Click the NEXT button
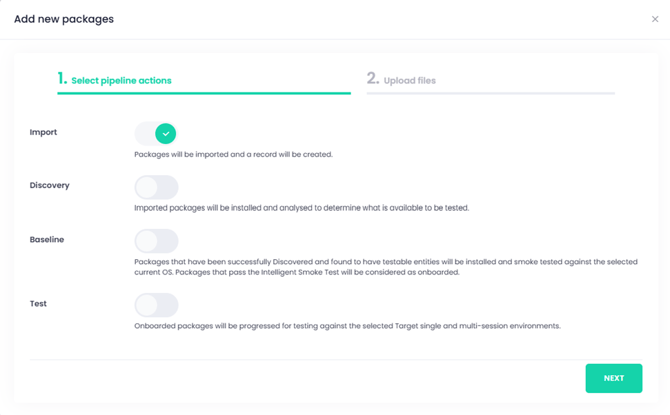Screen dimensions: 670x415 614,378
